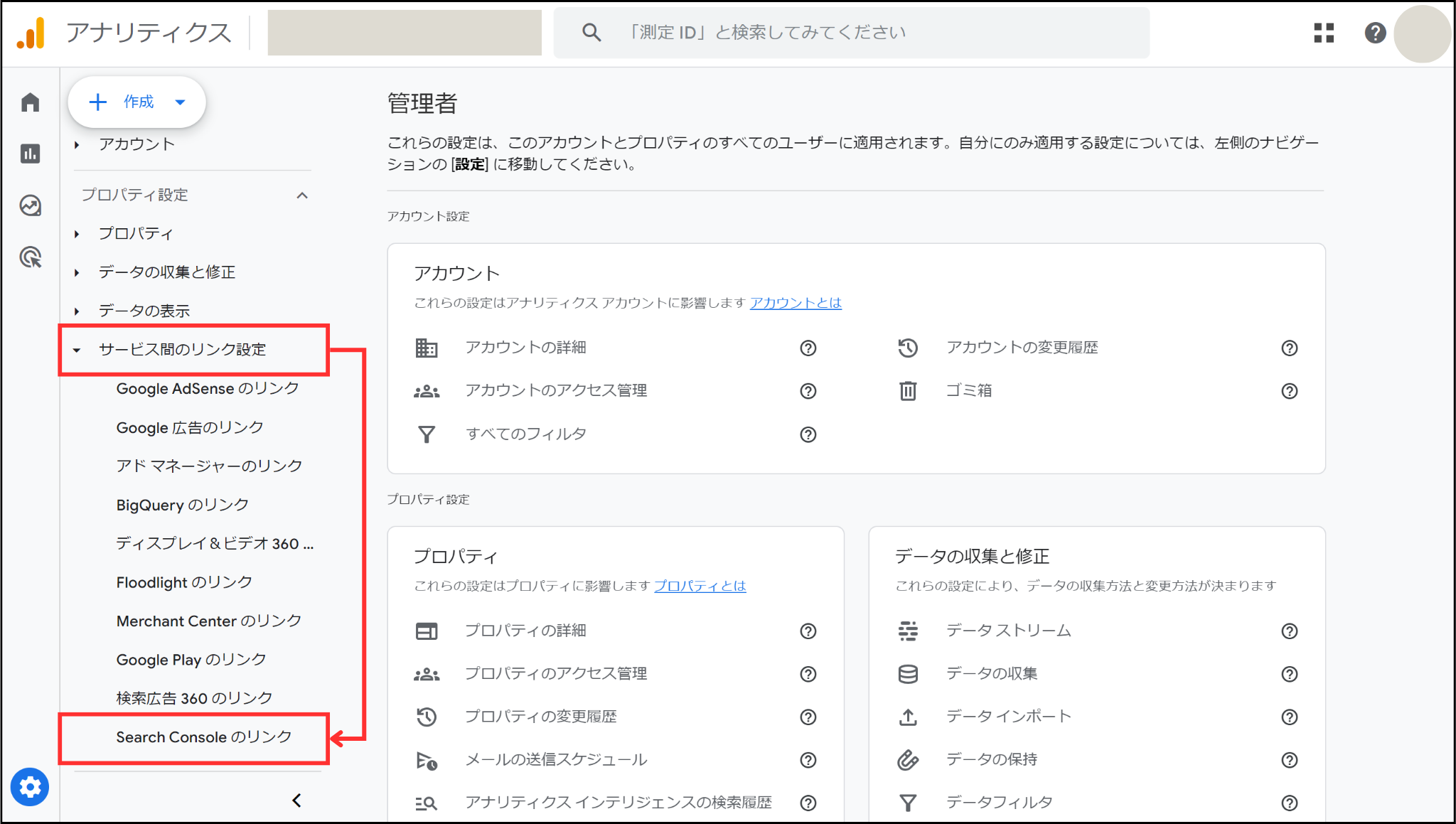Viewport: 1456px width, 824px height.
Task: Click help icon for ゴミ箱
Action: [1290, 391]
